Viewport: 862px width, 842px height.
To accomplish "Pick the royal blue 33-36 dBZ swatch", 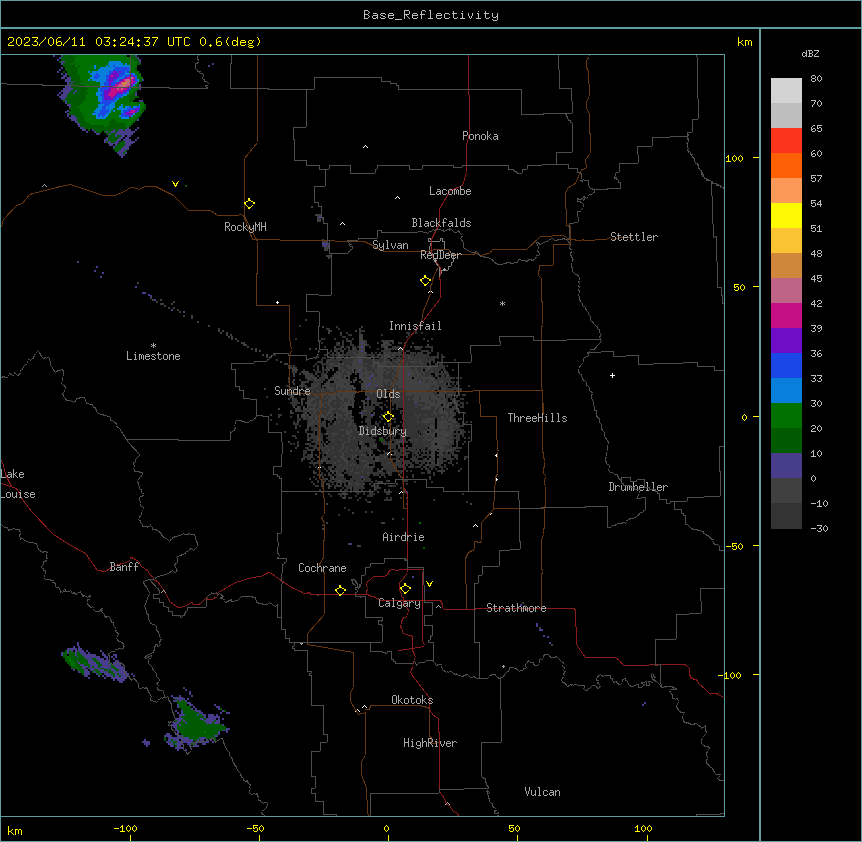I will pyautogui.click(x=786, y=366).
